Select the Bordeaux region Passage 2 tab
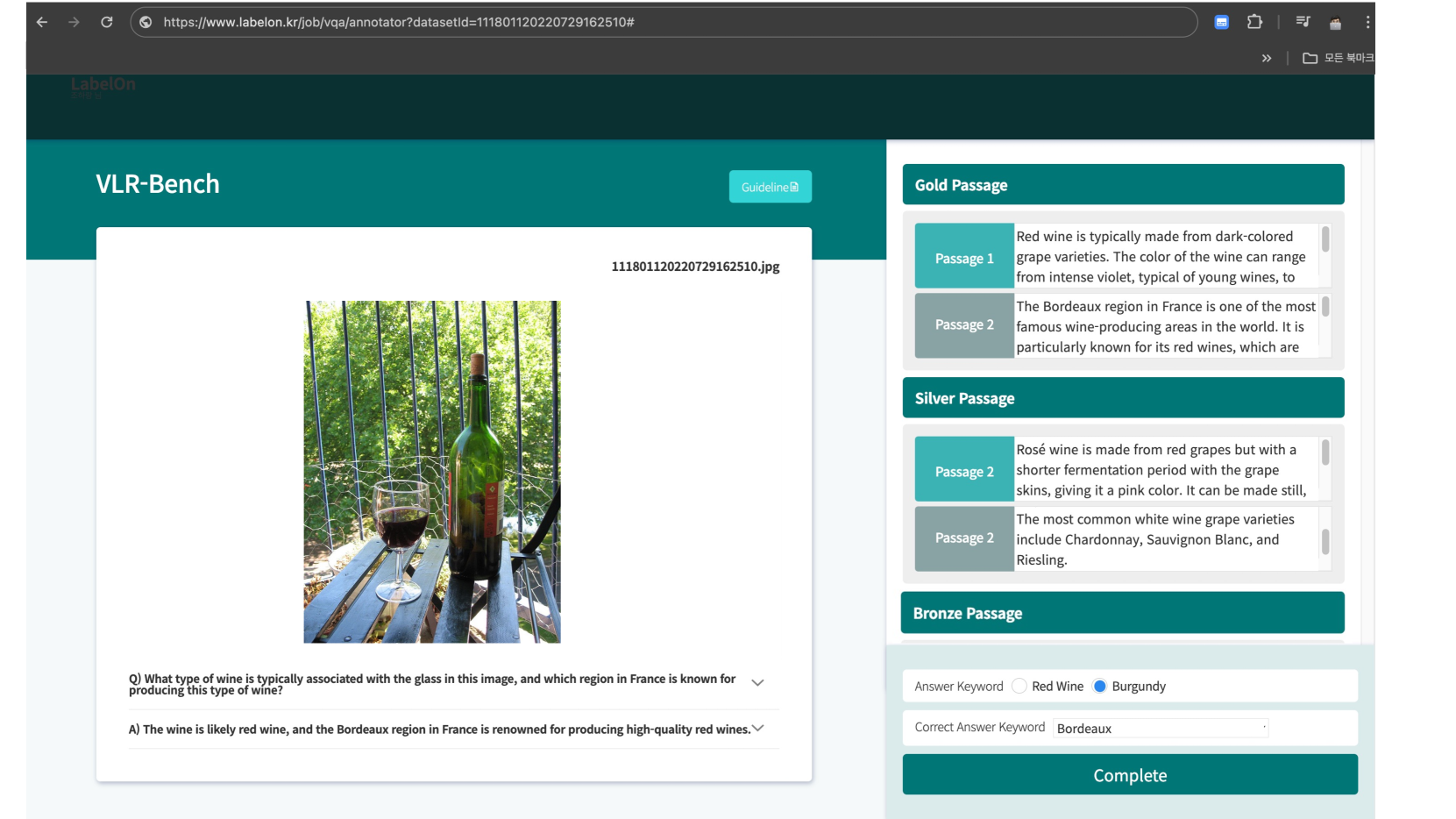 [964, 325]
